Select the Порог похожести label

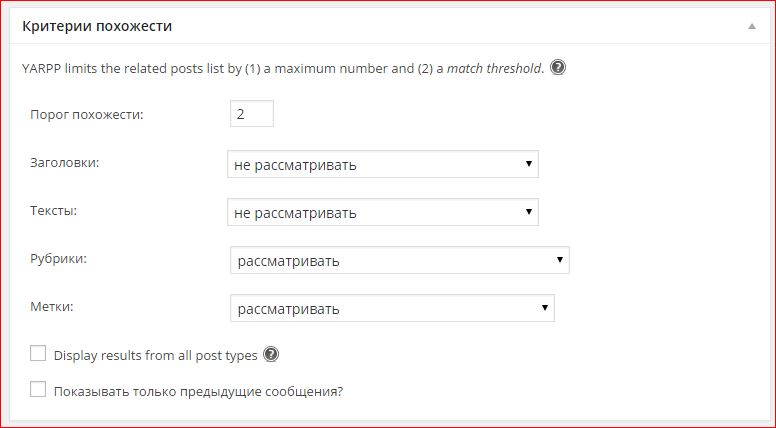87,115
